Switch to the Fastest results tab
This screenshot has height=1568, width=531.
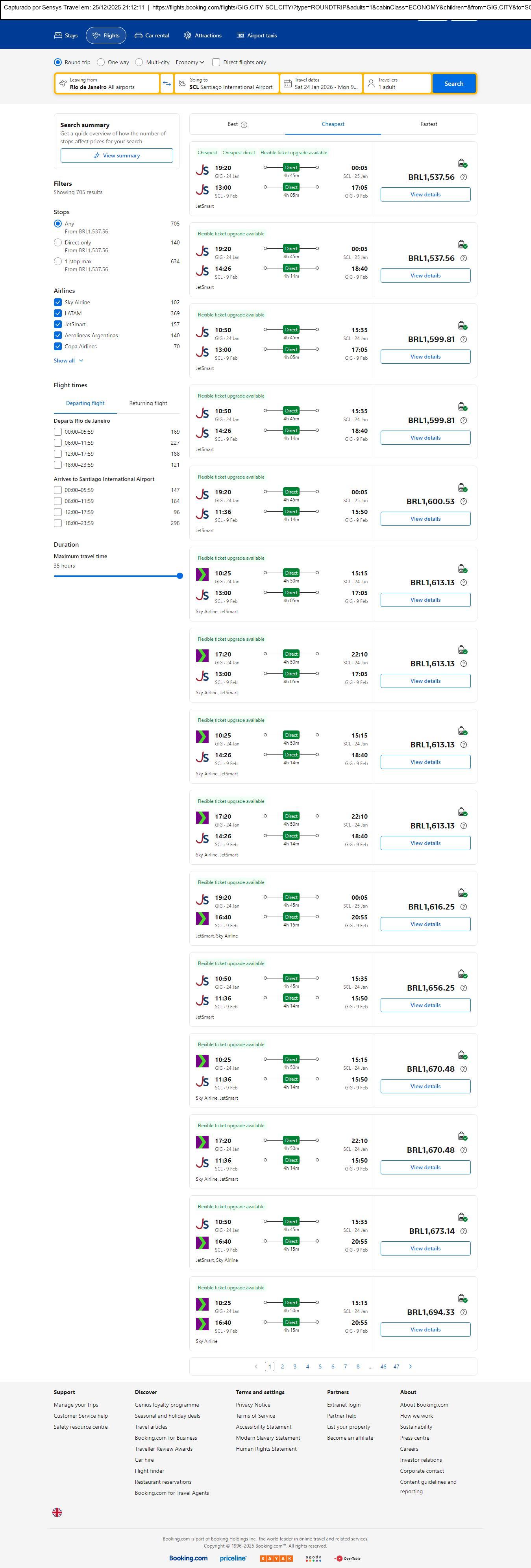pos(429,124)
